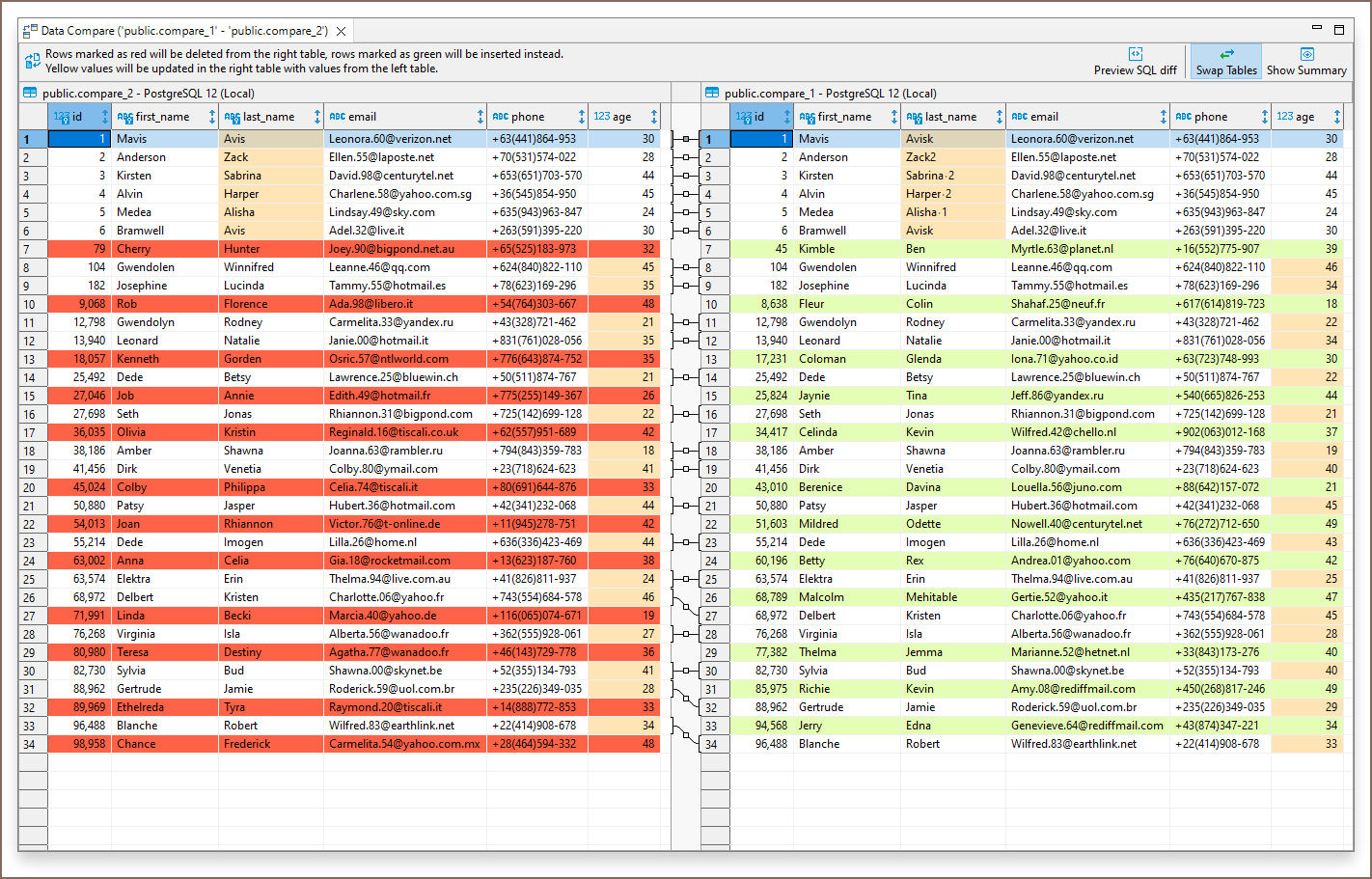
Task: Toggle the Swap Tables button
Action: (1225, 62)
